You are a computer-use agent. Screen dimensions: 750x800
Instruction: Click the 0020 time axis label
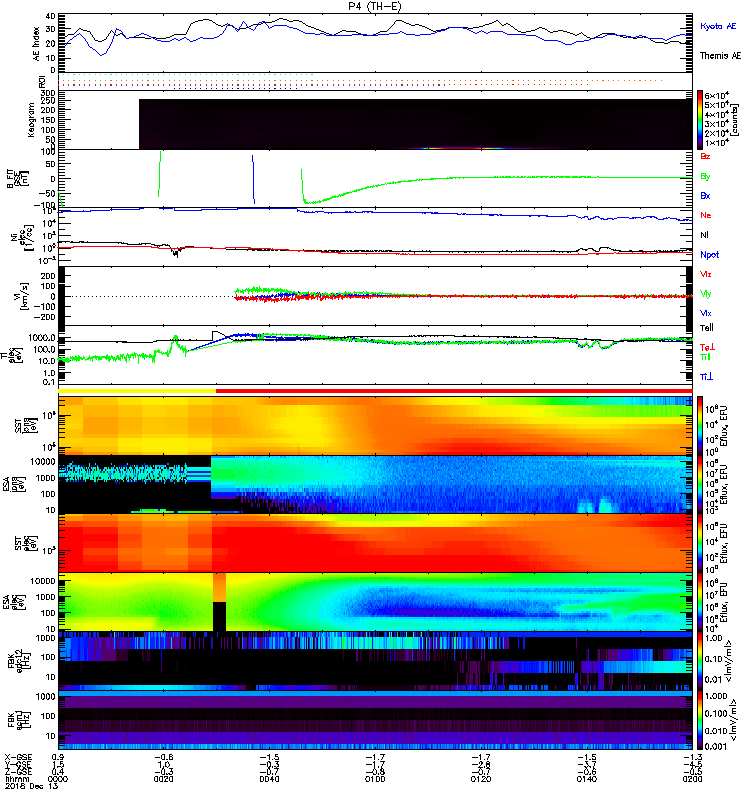pyautogui.click(x=163, y=779)
